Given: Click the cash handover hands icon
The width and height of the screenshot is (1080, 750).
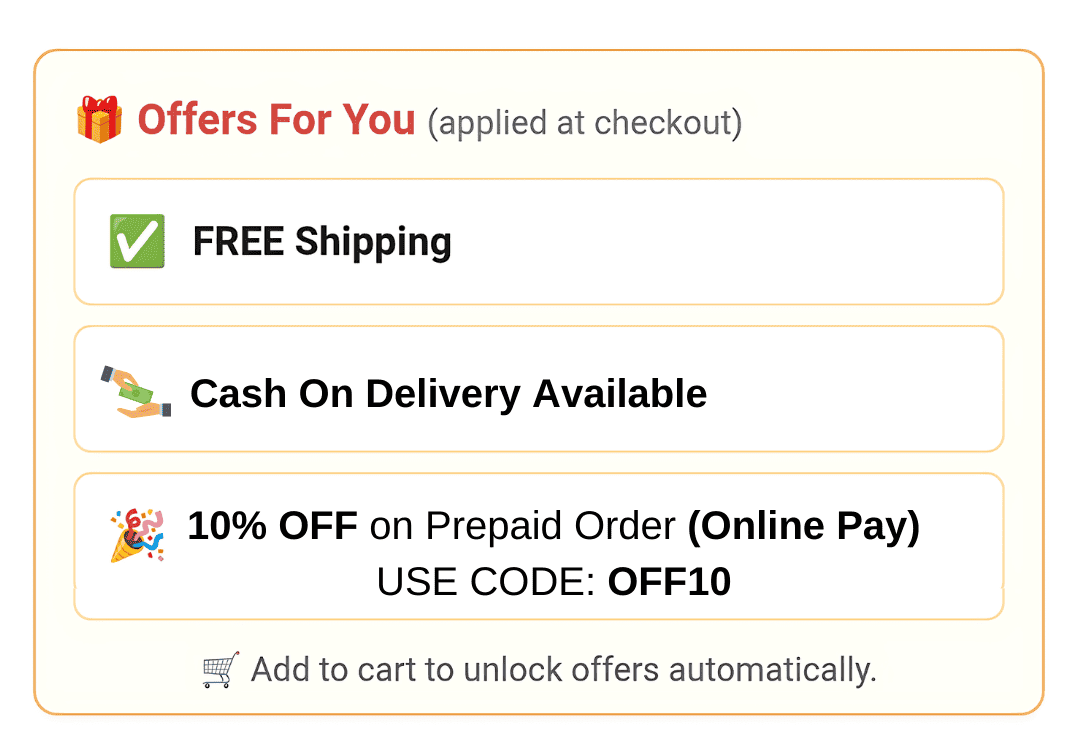Looking at the screenshot, I should (x=136, y=392).
